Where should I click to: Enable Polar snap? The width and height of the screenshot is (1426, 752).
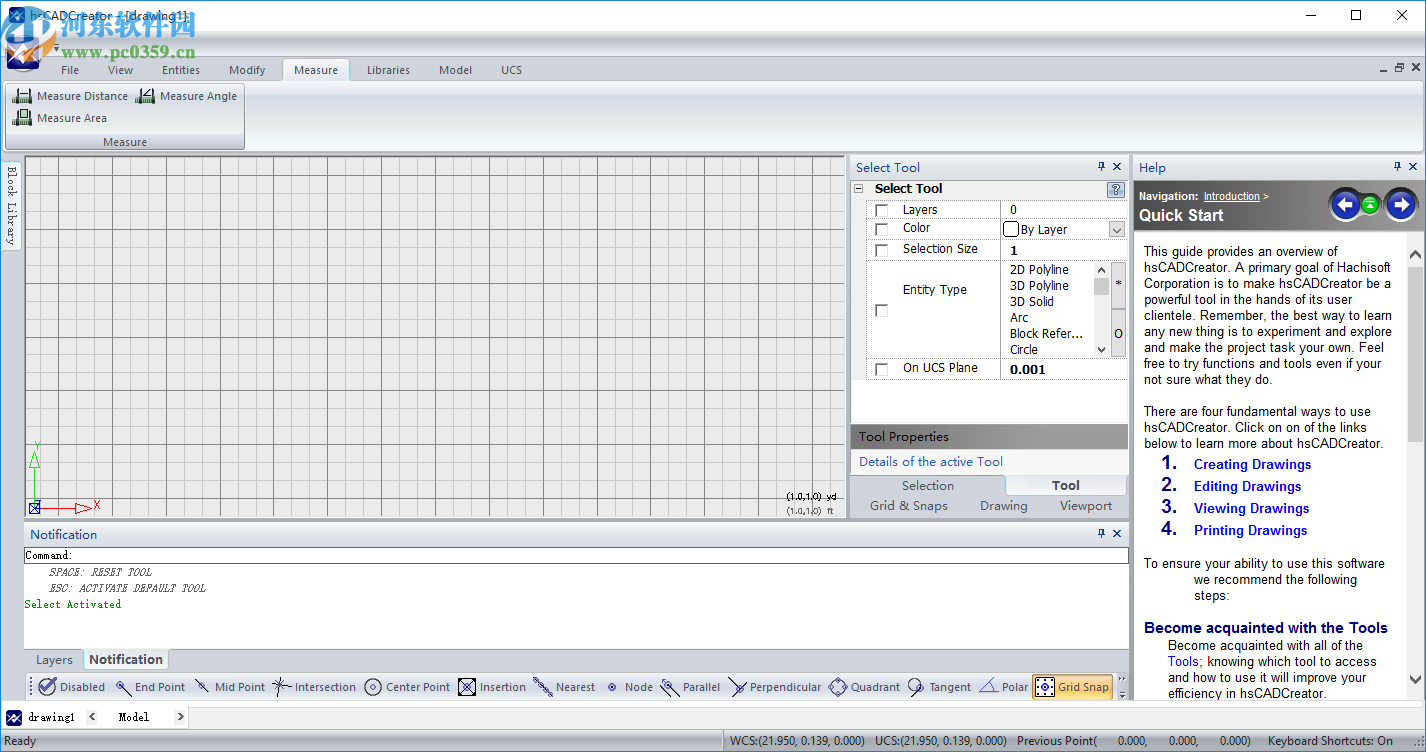coord(1003,687)
